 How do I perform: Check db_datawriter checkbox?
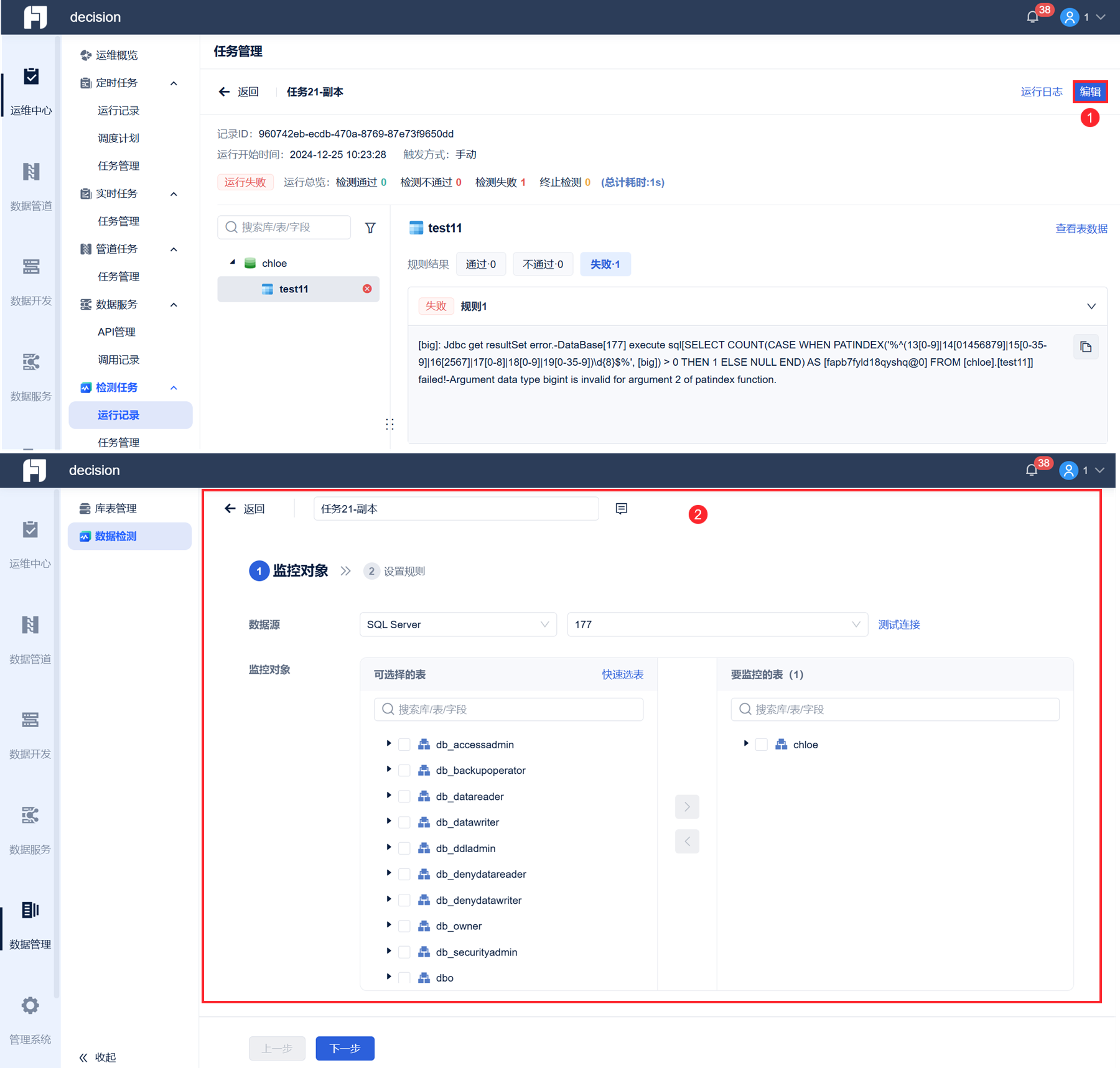click(x=404, y=822)
